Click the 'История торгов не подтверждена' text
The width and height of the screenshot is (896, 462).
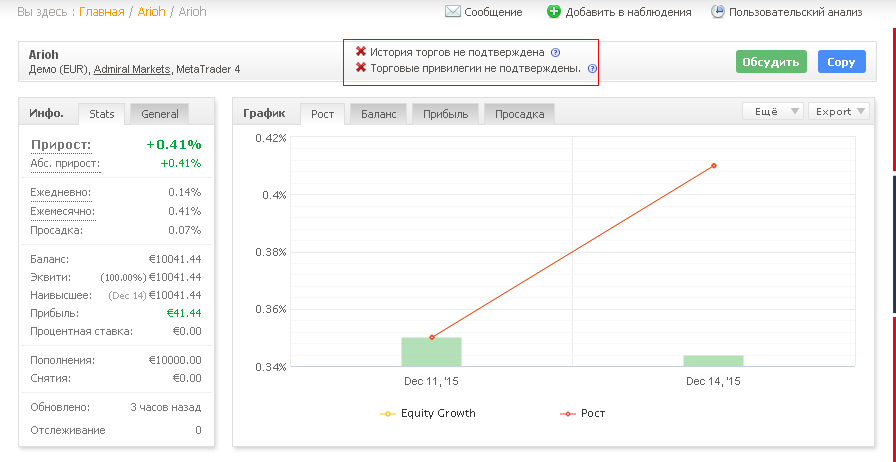(457, 53)
